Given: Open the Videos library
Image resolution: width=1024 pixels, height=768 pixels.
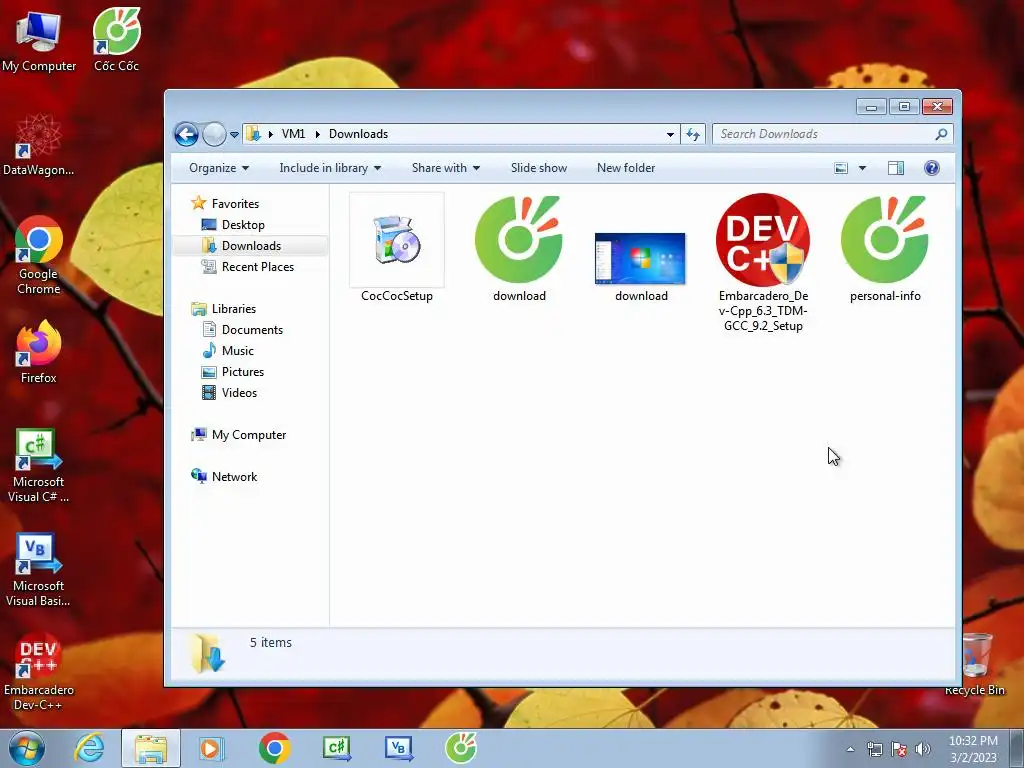Looking at the screenshot, I should click(x=229, y=392).
